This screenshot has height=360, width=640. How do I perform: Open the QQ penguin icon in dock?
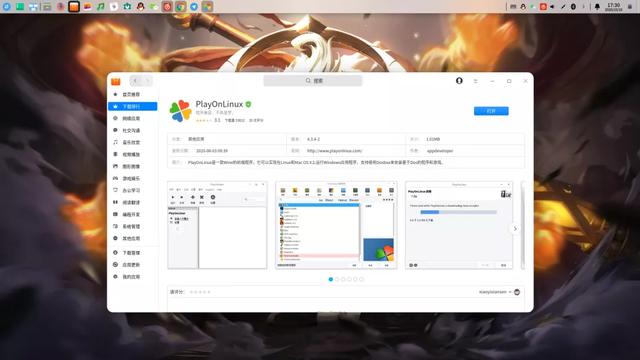click(140, 7)
